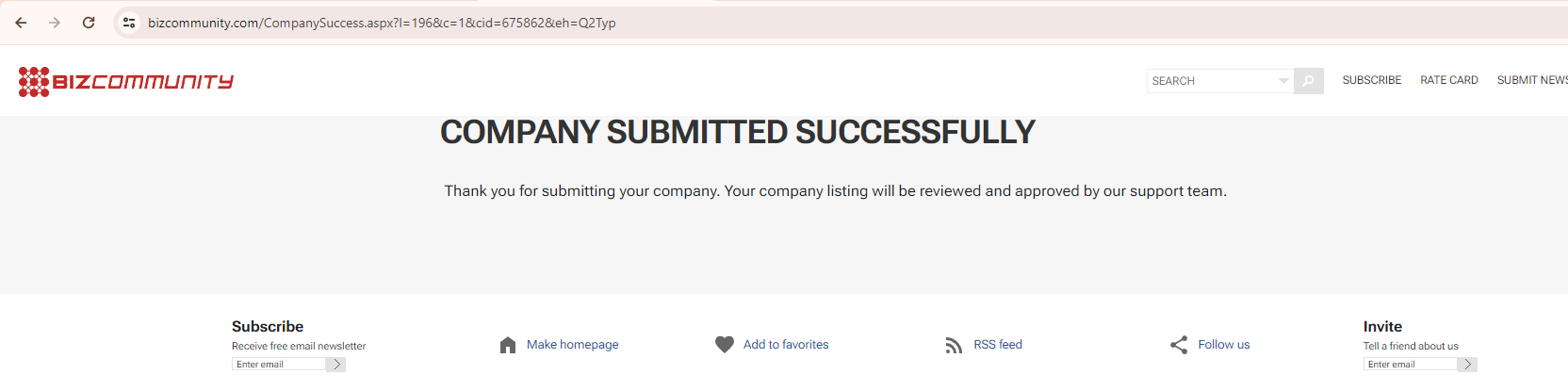Click the RSS feed icon

(954, 346)
